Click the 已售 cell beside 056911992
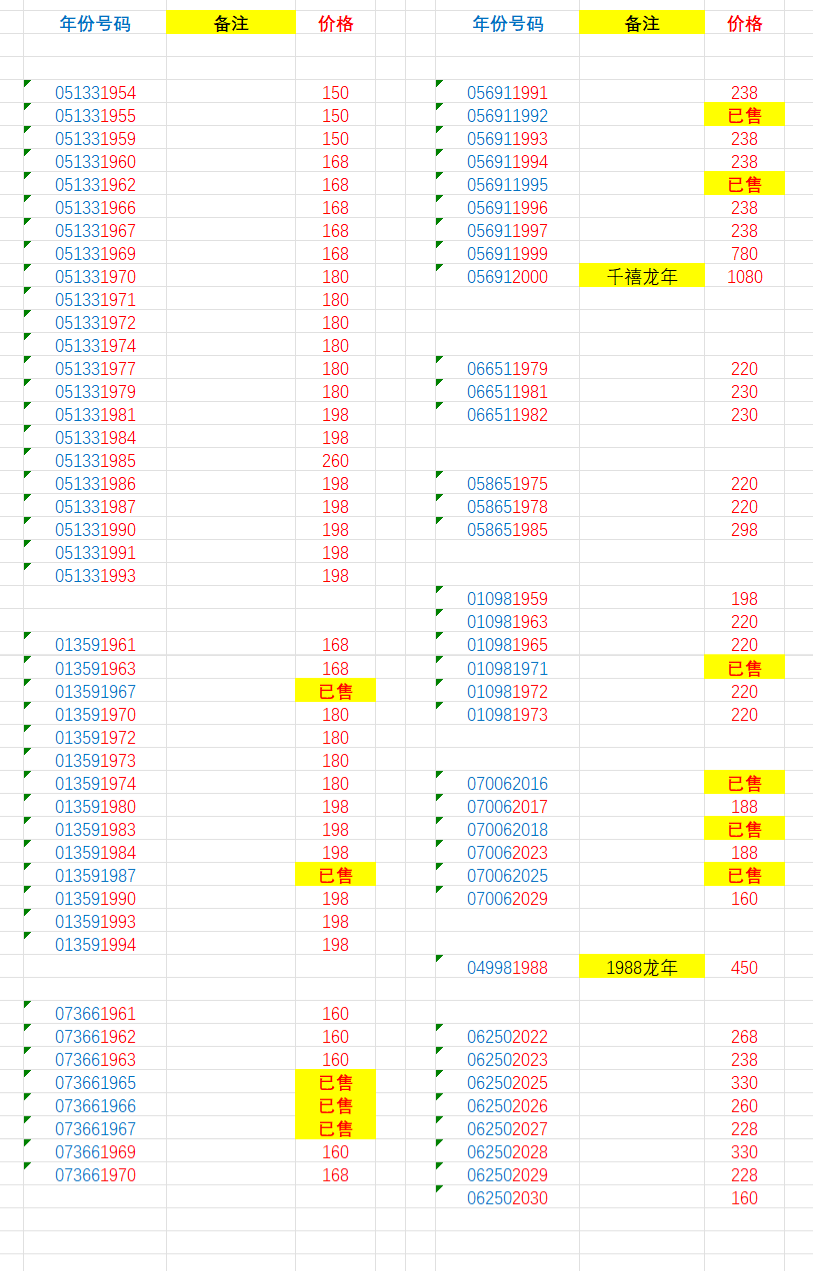The image size is (813, 1271). click(x=744, y=116)
